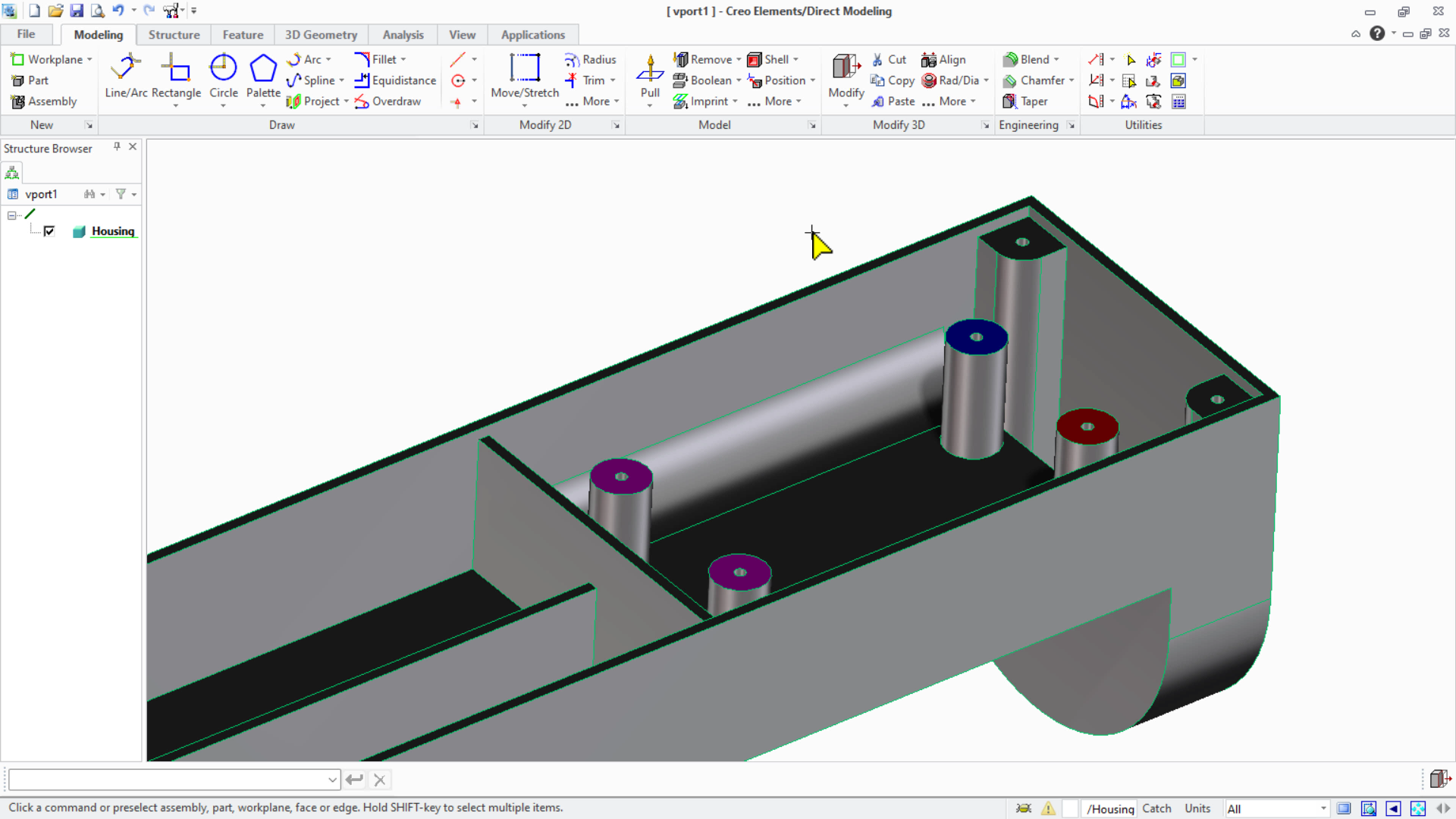Click the previous view arrow icon

click(x=1393, y=808)
